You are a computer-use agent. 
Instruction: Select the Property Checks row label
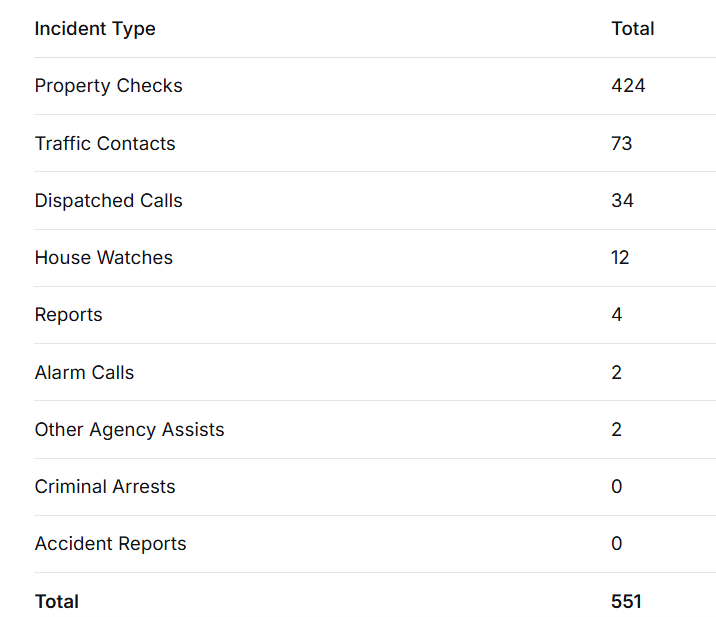pyautogui.click(x=108, y=86)
